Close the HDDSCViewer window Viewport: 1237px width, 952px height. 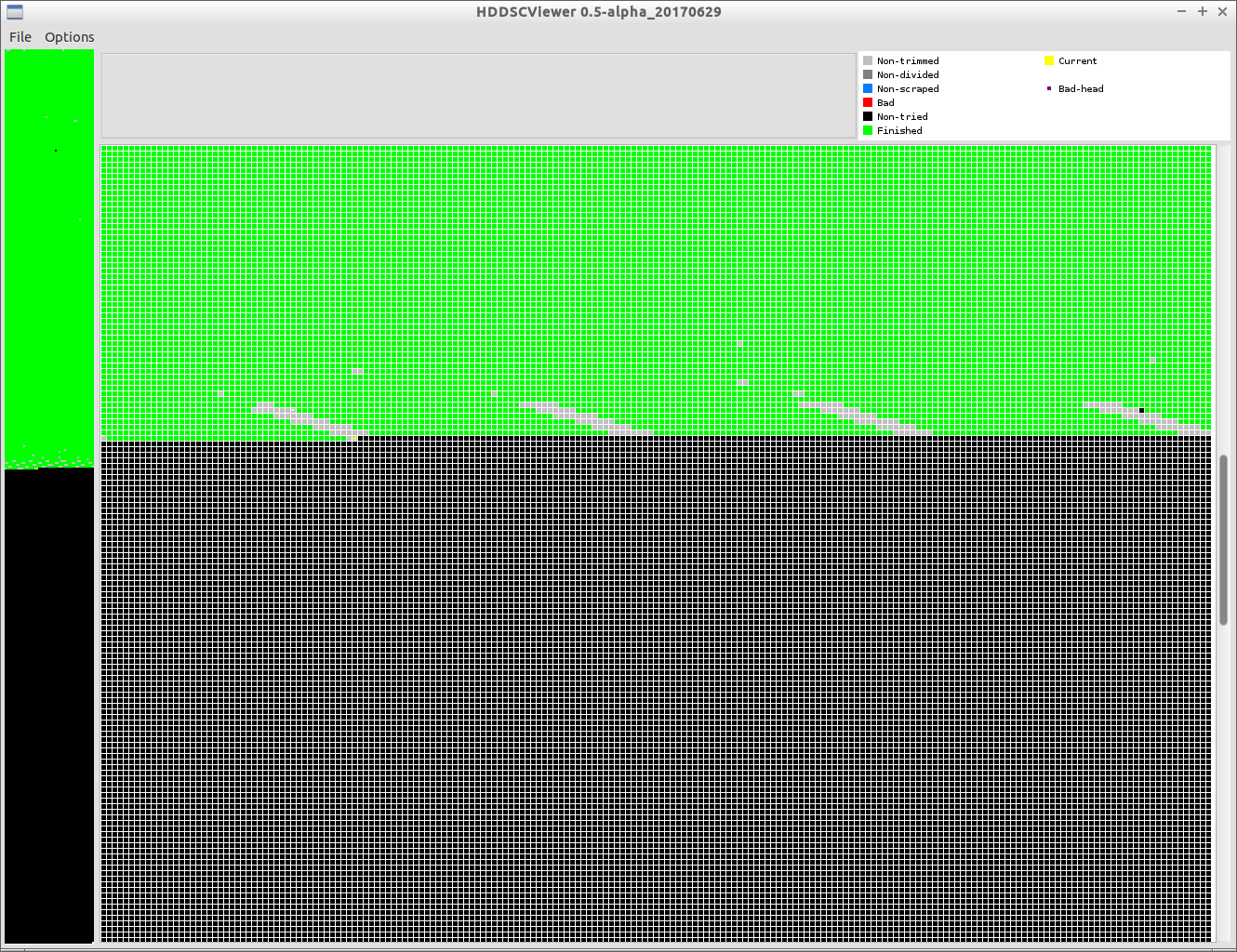coord(1222,11)
